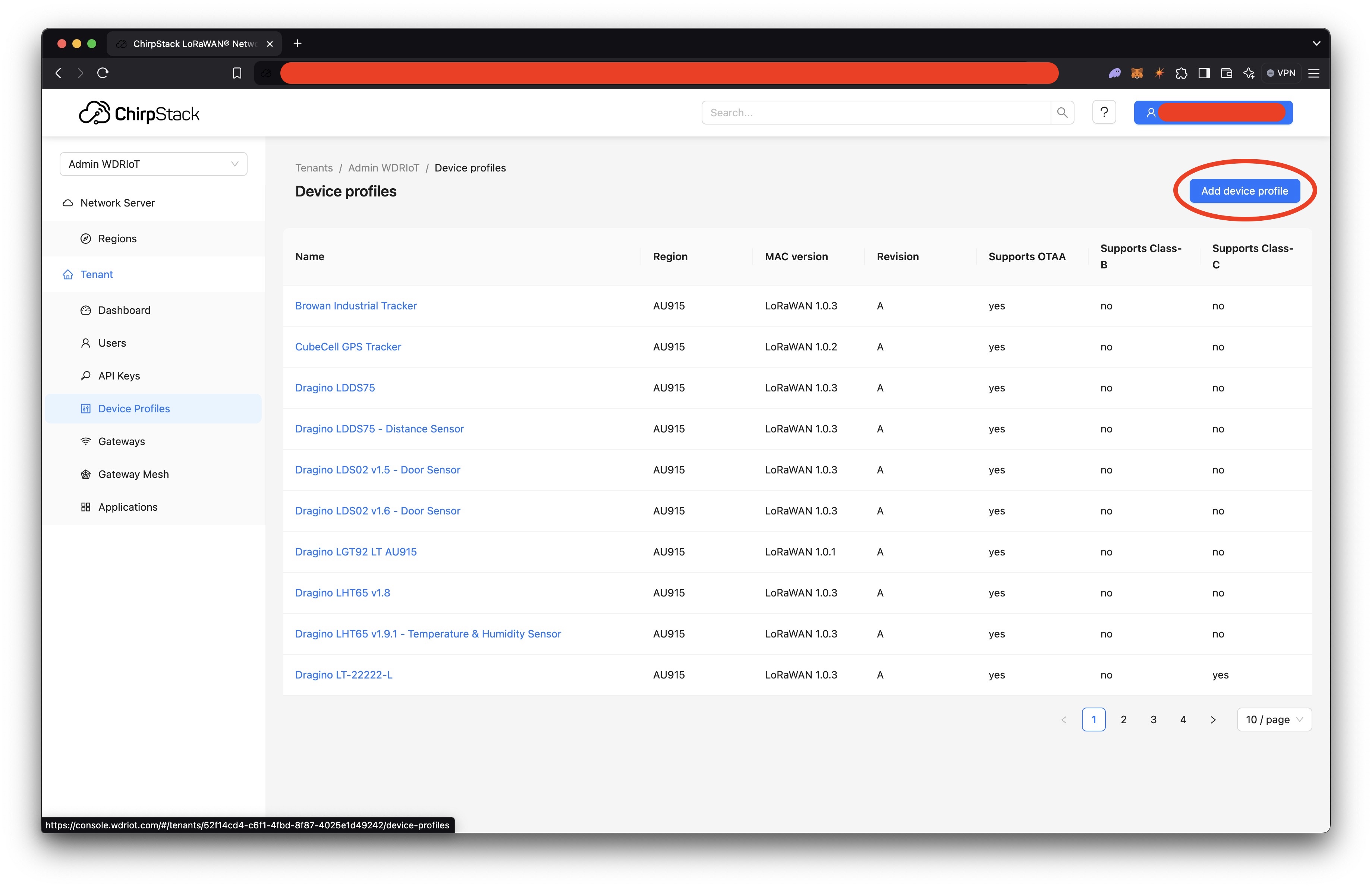Open Browan Industrial Tracker profile
Image resolution: width=1372 pixels, height=888 pixels.
pos(356,305)
